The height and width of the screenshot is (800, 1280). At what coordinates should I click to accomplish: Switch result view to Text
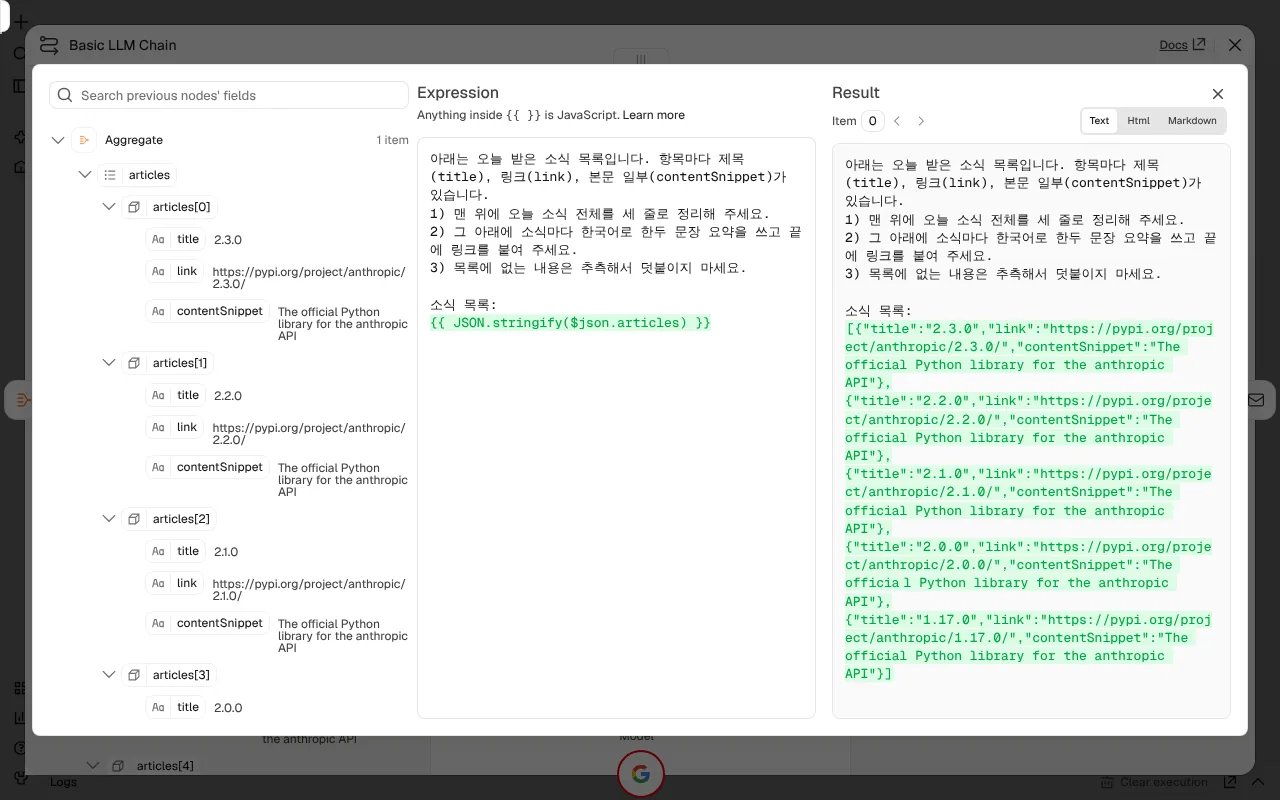(x=1099, y=121)
